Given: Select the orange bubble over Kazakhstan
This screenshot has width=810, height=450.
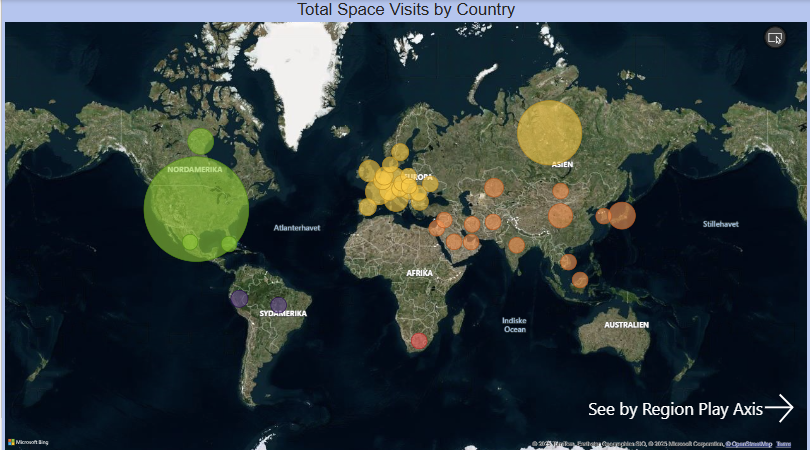Looking at the screenshot, I should pos(494,188).
